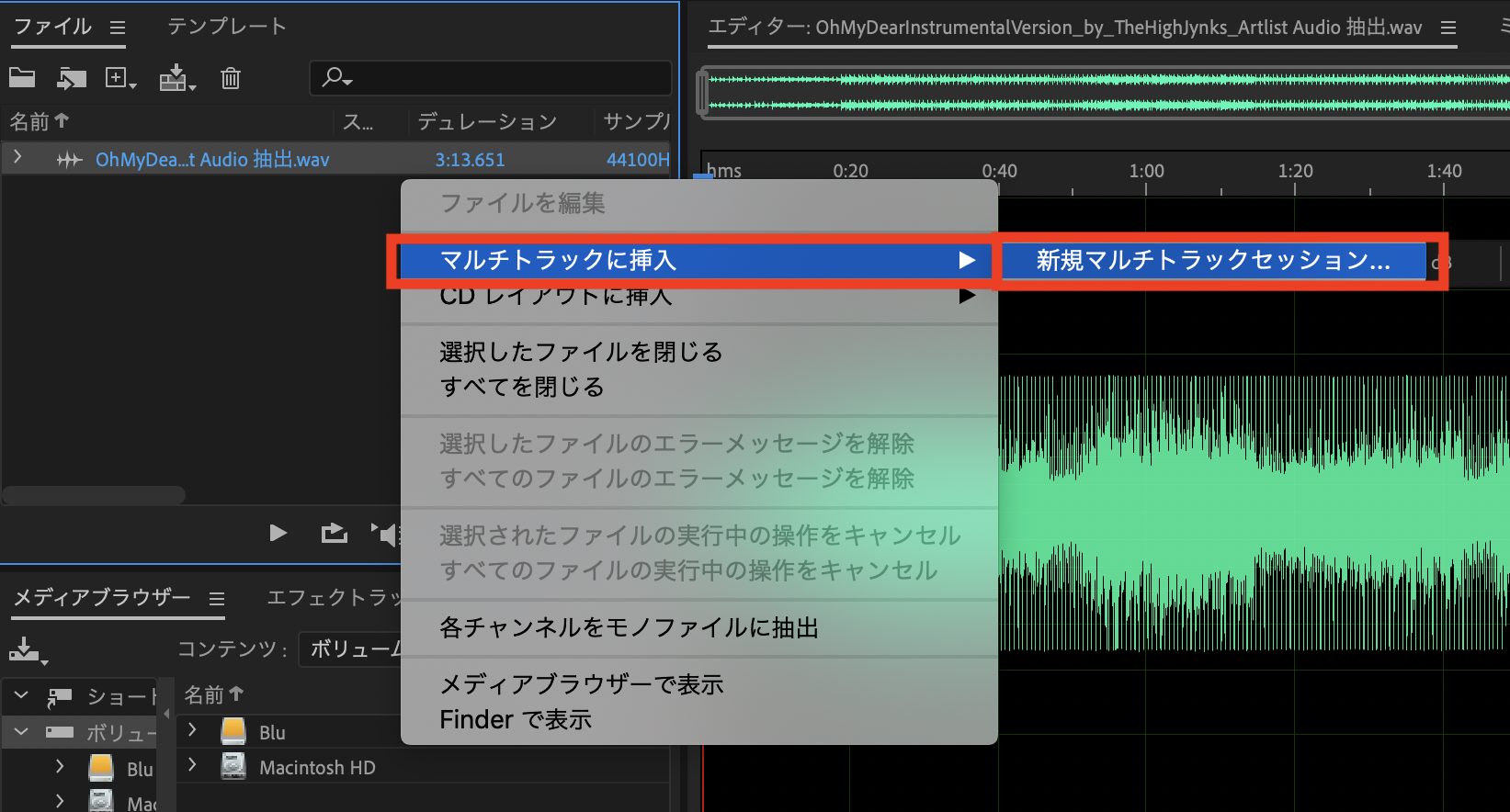
Task: Open the New File icon menu
Action: 120,78
